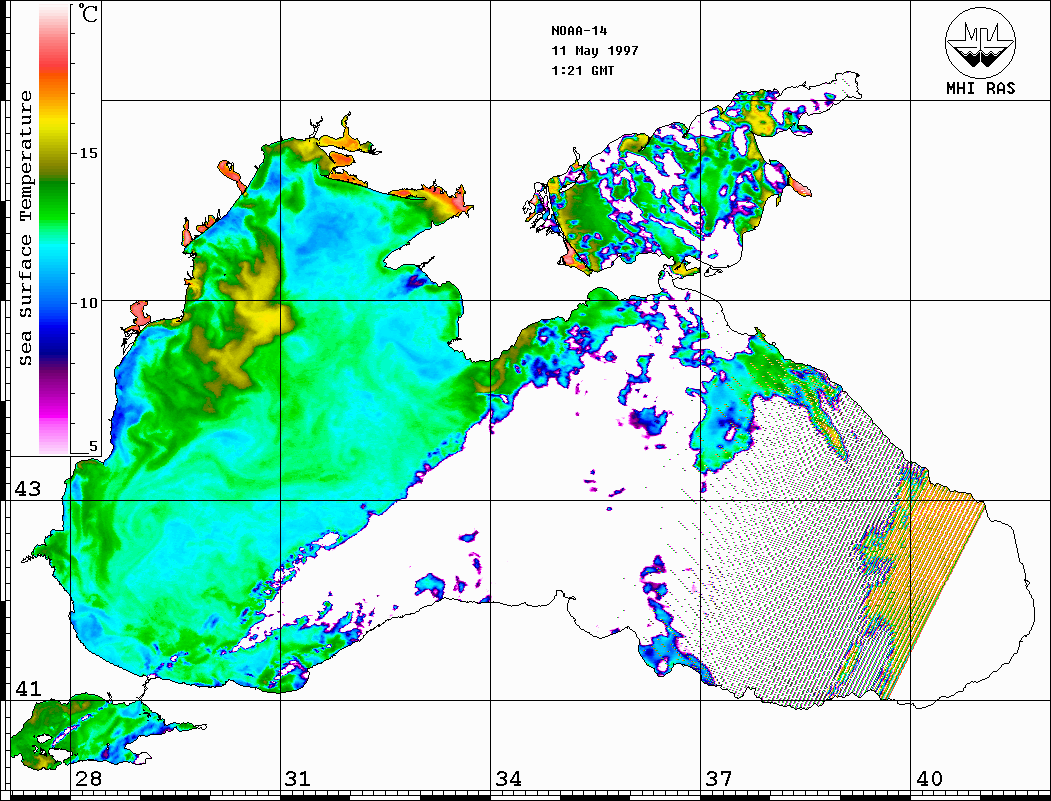Click longitude label 28
This screenshot has height=801, width=1051.
pos(88,779)
